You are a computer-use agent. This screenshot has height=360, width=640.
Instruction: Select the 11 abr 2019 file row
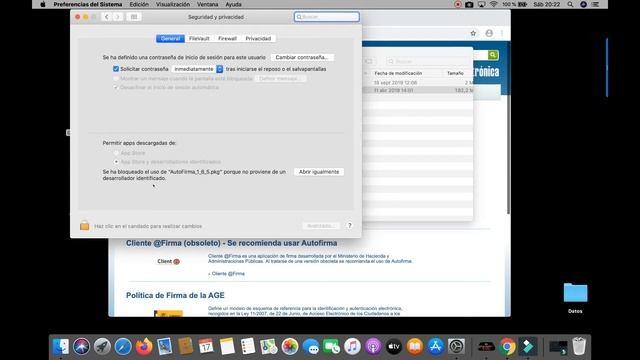tap(418, 90)
